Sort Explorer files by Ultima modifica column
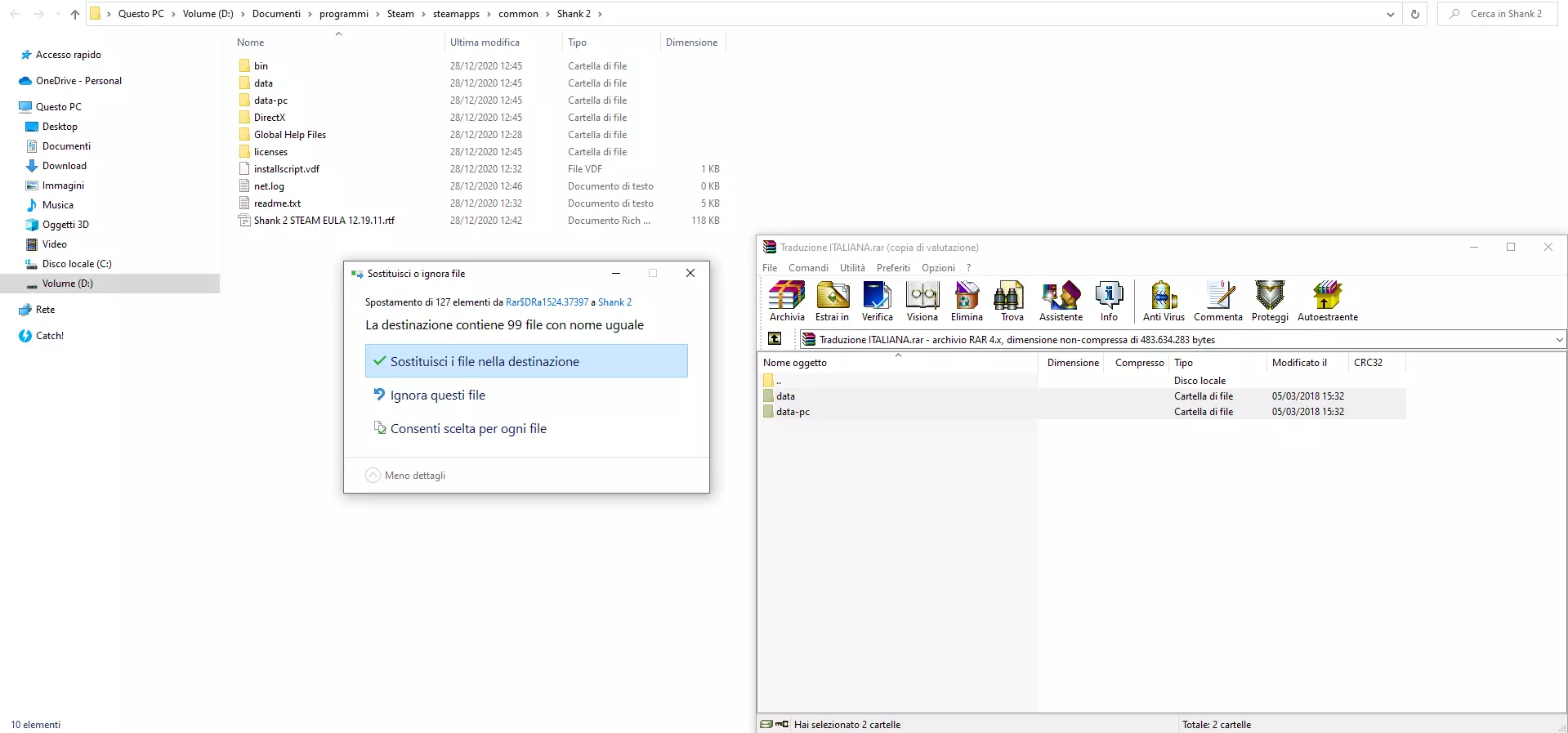Screen dimensions: 1568x733 485,42
